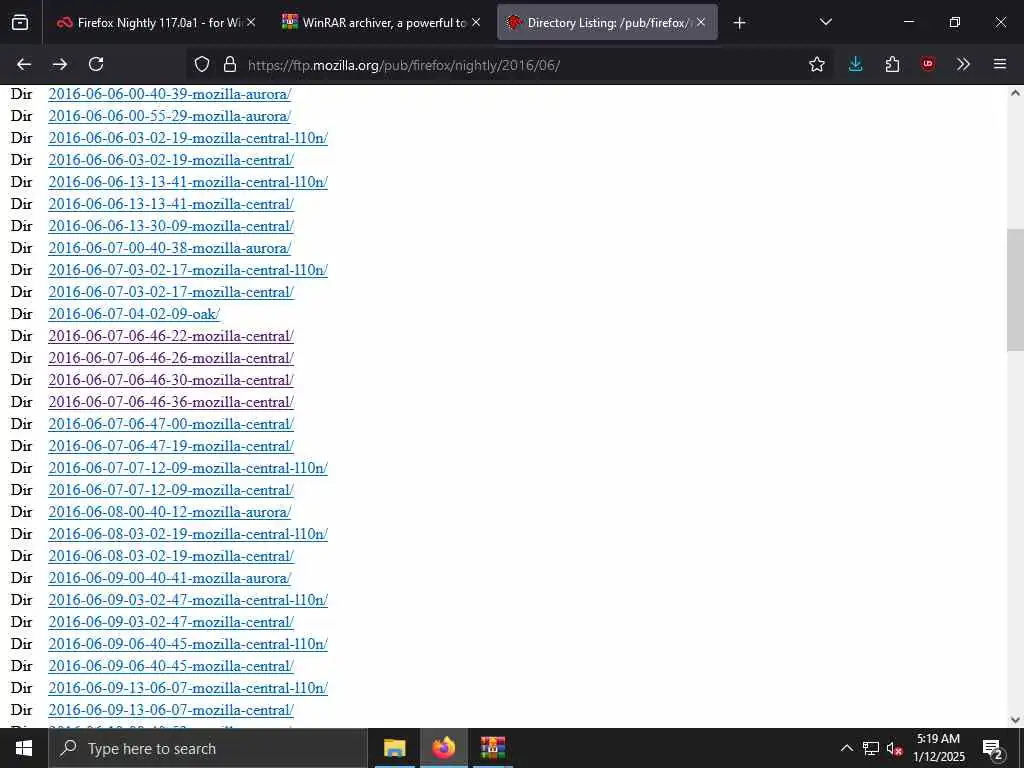Screen dimensions: 1024x768
Task: Open WinRAR from the taskbar
Action: click(493, 748)
